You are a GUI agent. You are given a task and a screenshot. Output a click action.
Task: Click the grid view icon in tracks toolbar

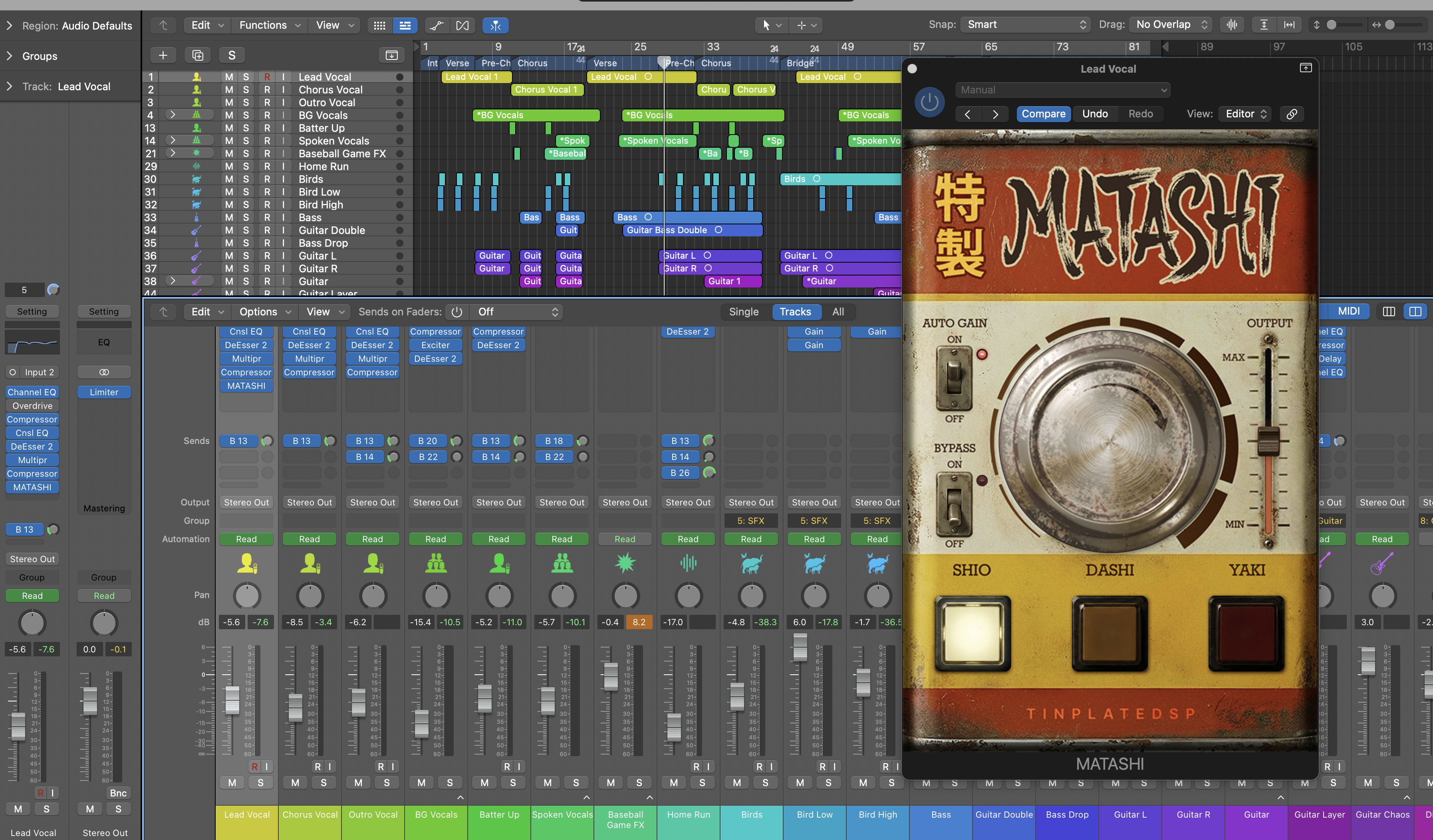379,25
